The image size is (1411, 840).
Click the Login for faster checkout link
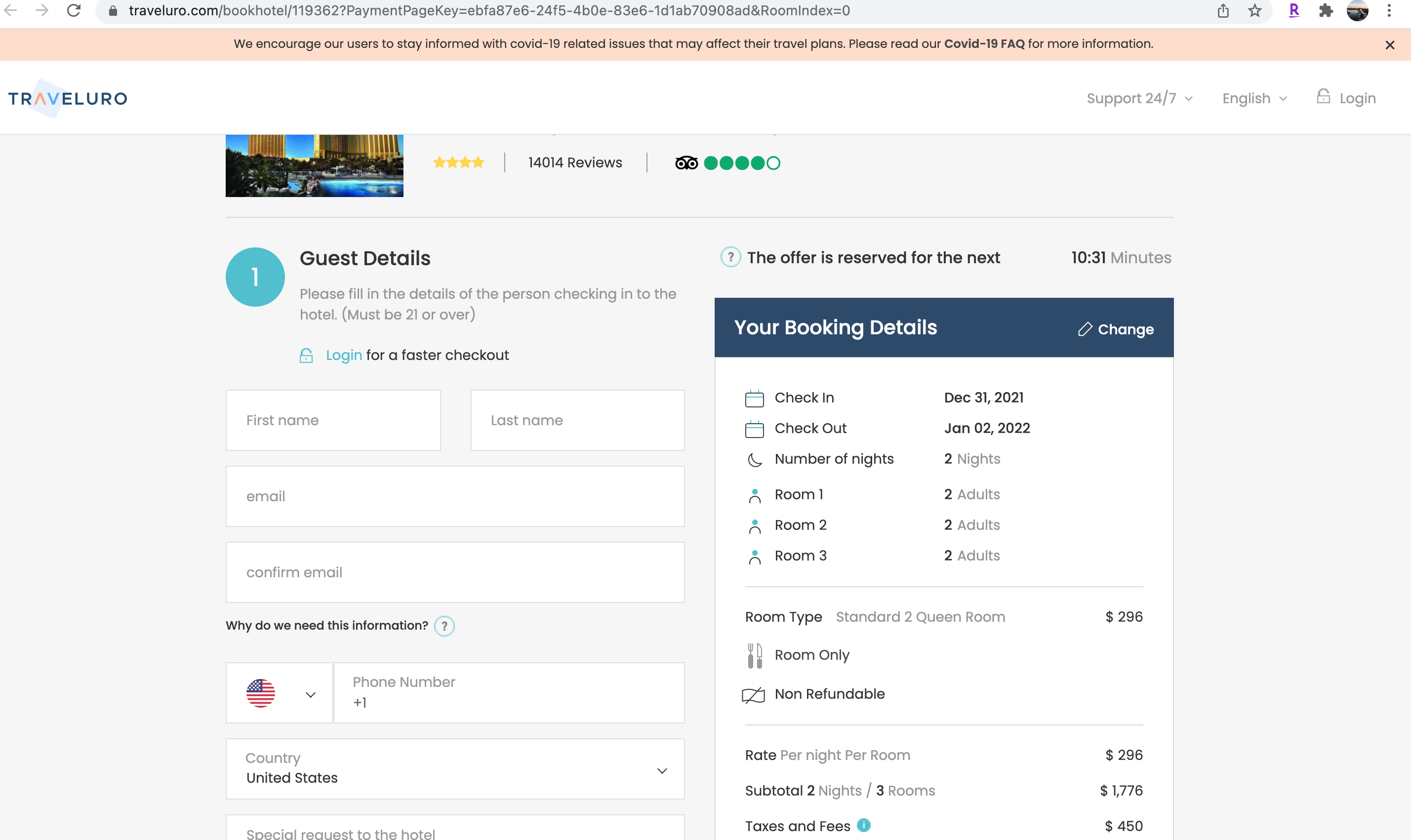click(x=344, y=355)
